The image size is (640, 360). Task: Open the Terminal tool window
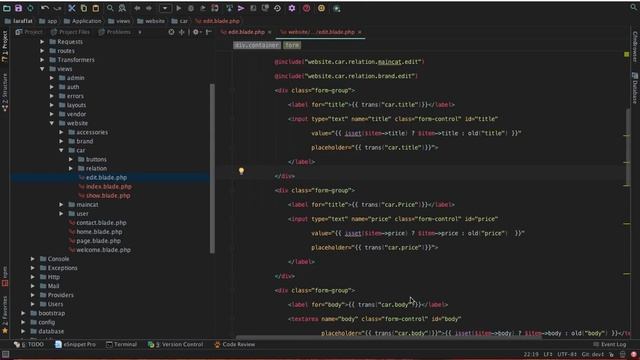coord(122,344)
